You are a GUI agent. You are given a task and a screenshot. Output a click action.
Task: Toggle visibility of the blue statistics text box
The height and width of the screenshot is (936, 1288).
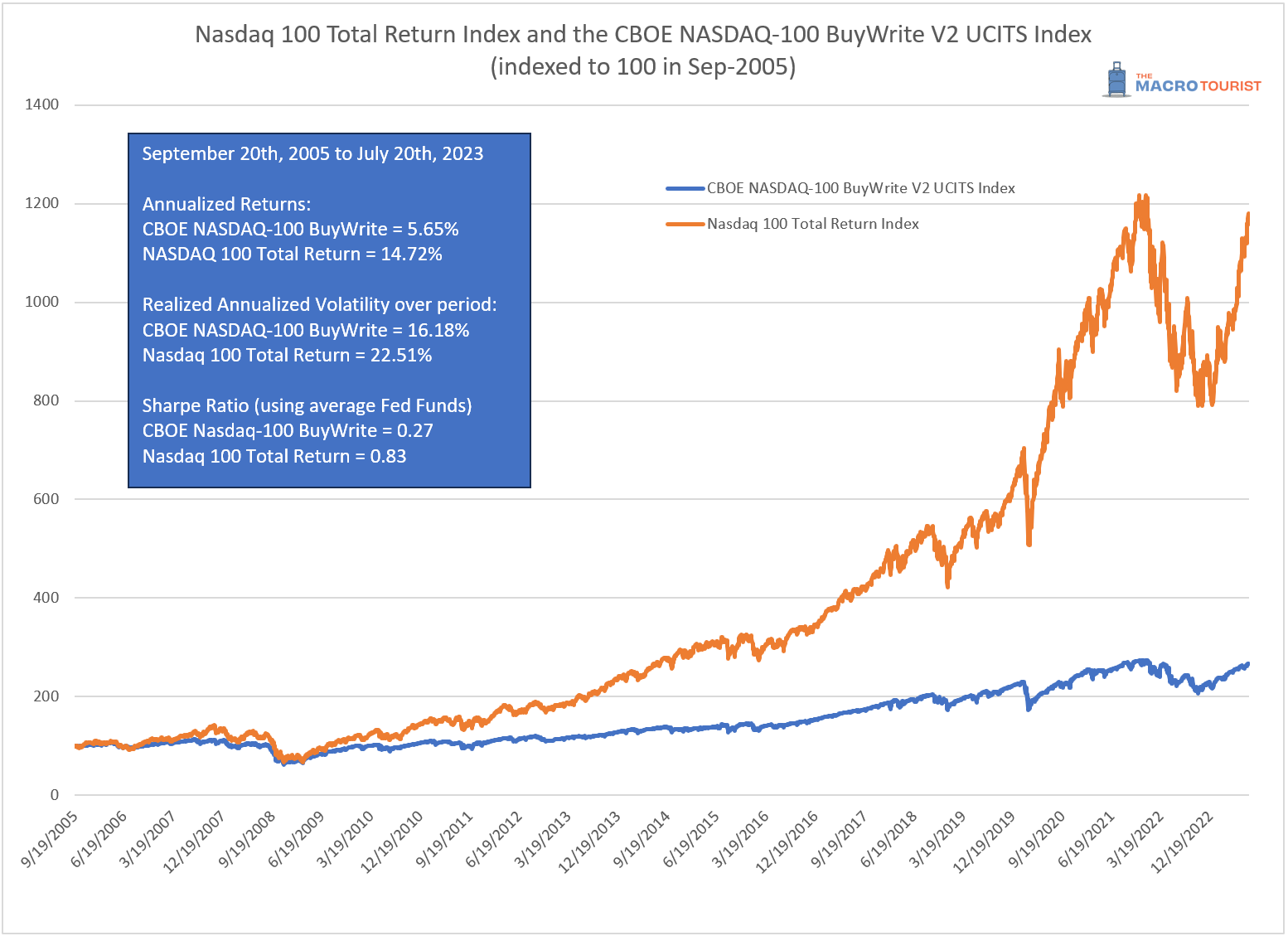point(329,309)
